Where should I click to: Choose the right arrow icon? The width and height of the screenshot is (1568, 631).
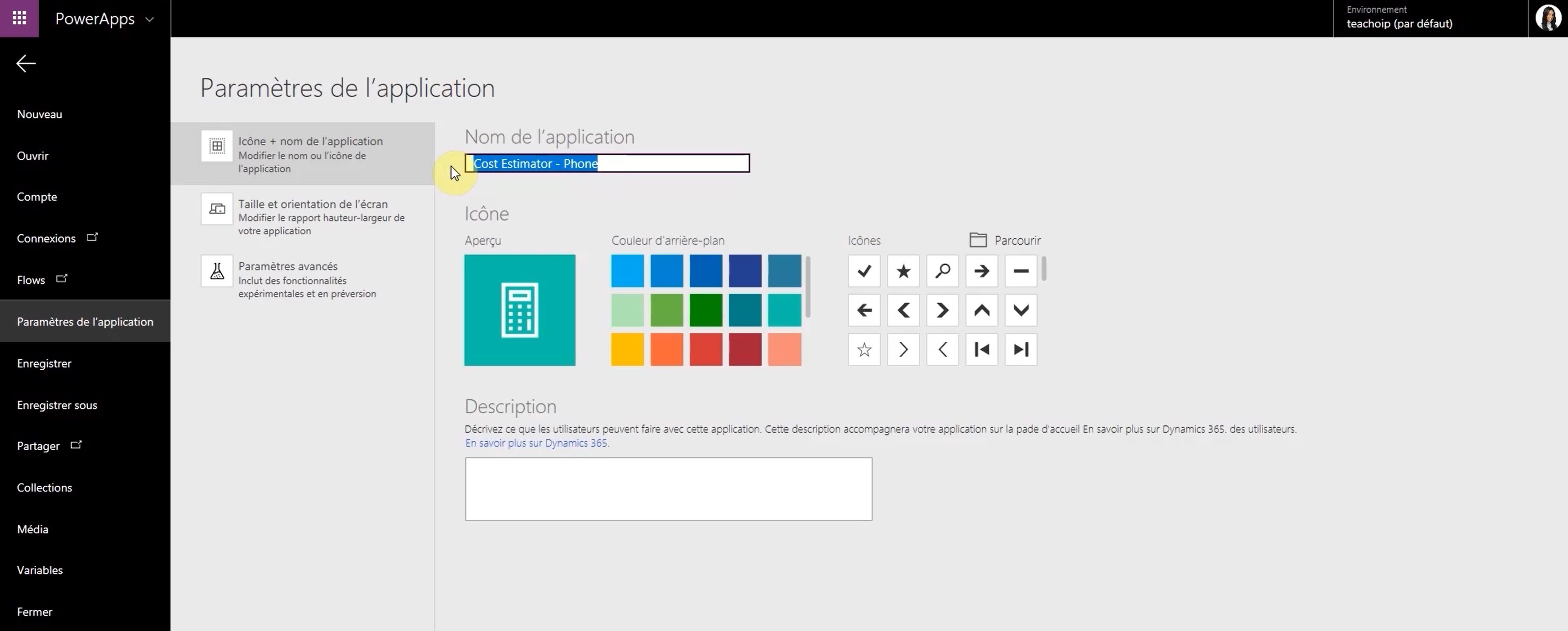coord(981,271)
